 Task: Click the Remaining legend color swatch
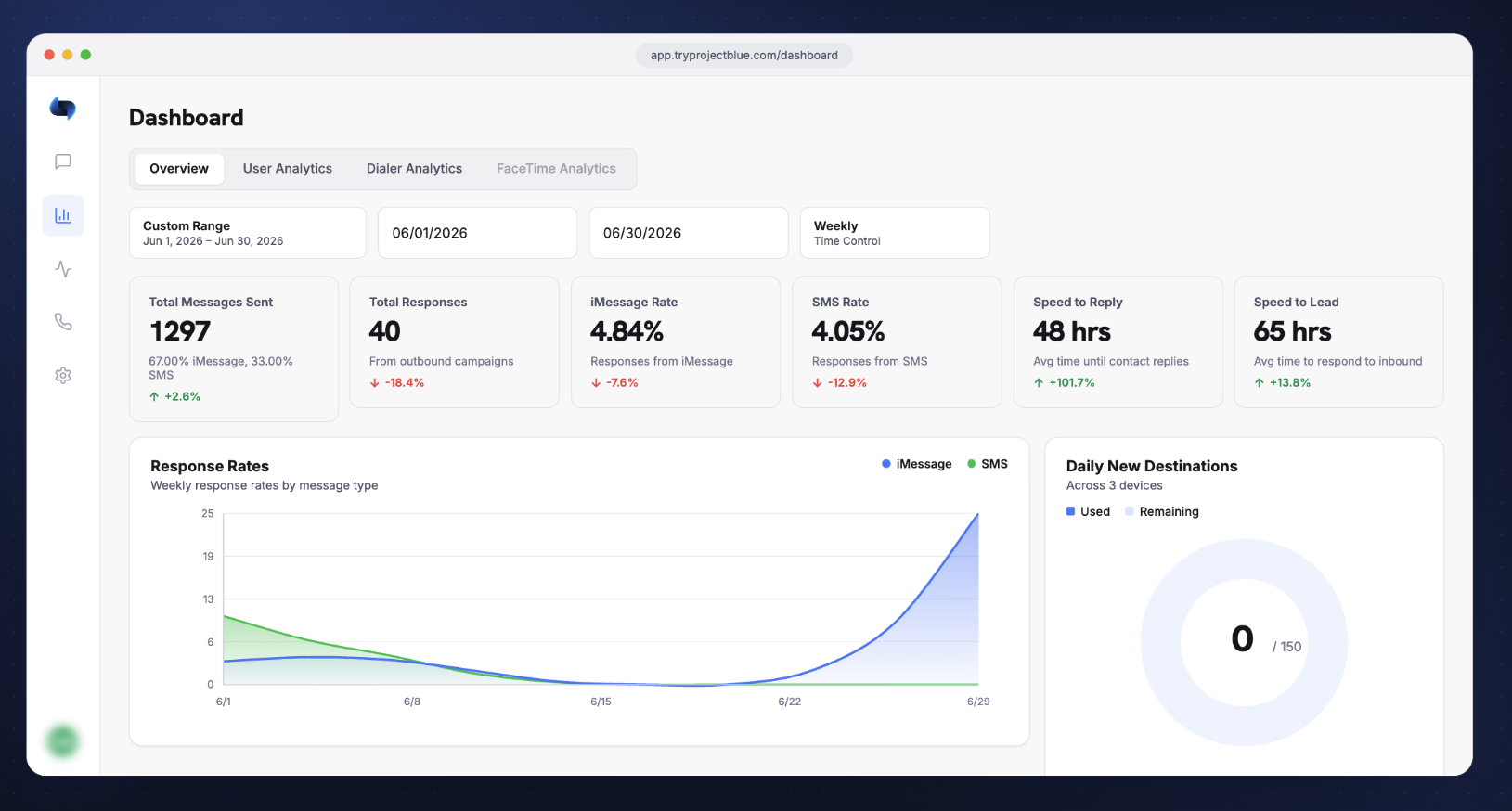(1130, 511)
